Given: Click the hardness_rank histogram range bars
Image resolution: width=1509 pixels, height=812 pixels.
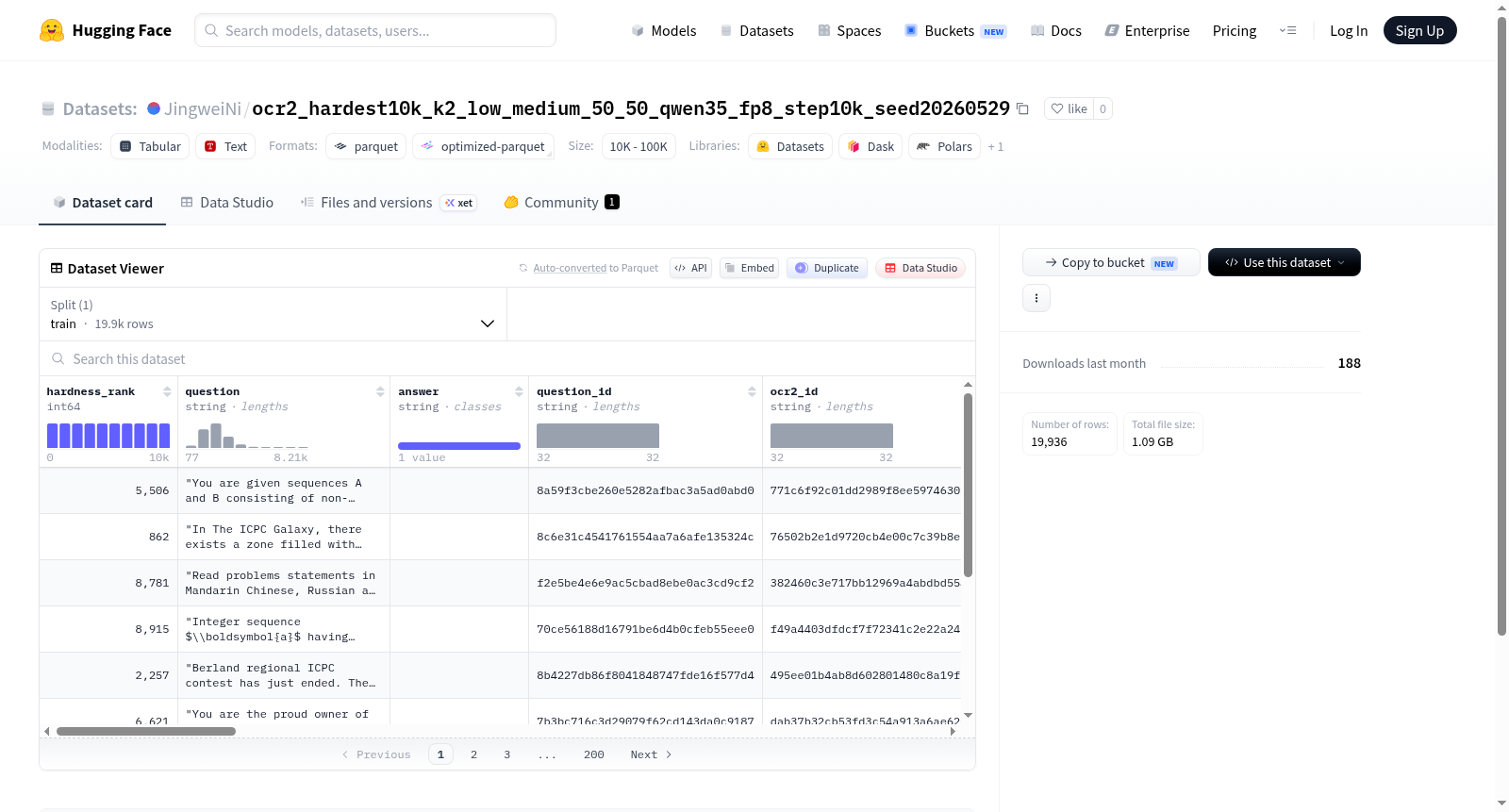Looking at the screenshot, I should click(x=108, y=436).
